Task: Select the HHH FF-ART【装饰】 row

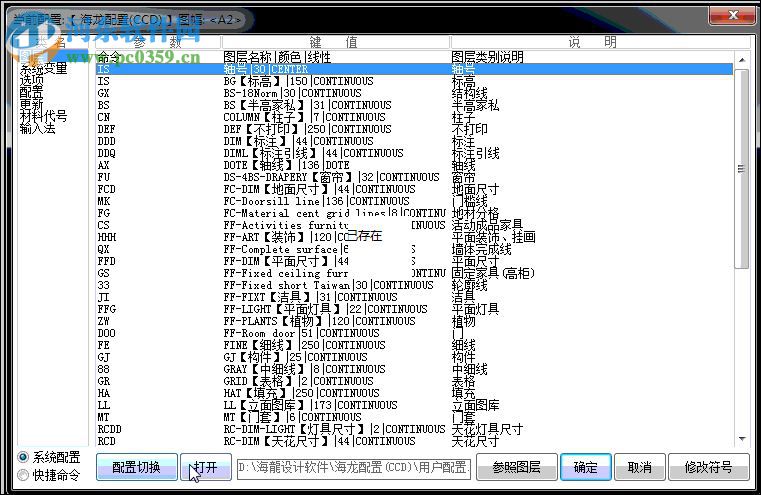Action: tap(414, 237)
